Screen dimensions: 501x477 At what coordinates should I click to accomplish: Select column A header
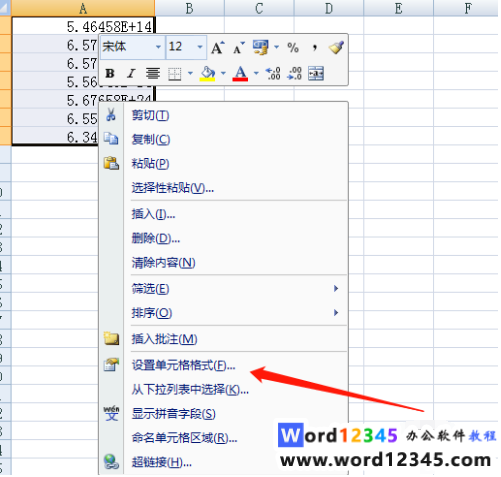tap(83, 8)
